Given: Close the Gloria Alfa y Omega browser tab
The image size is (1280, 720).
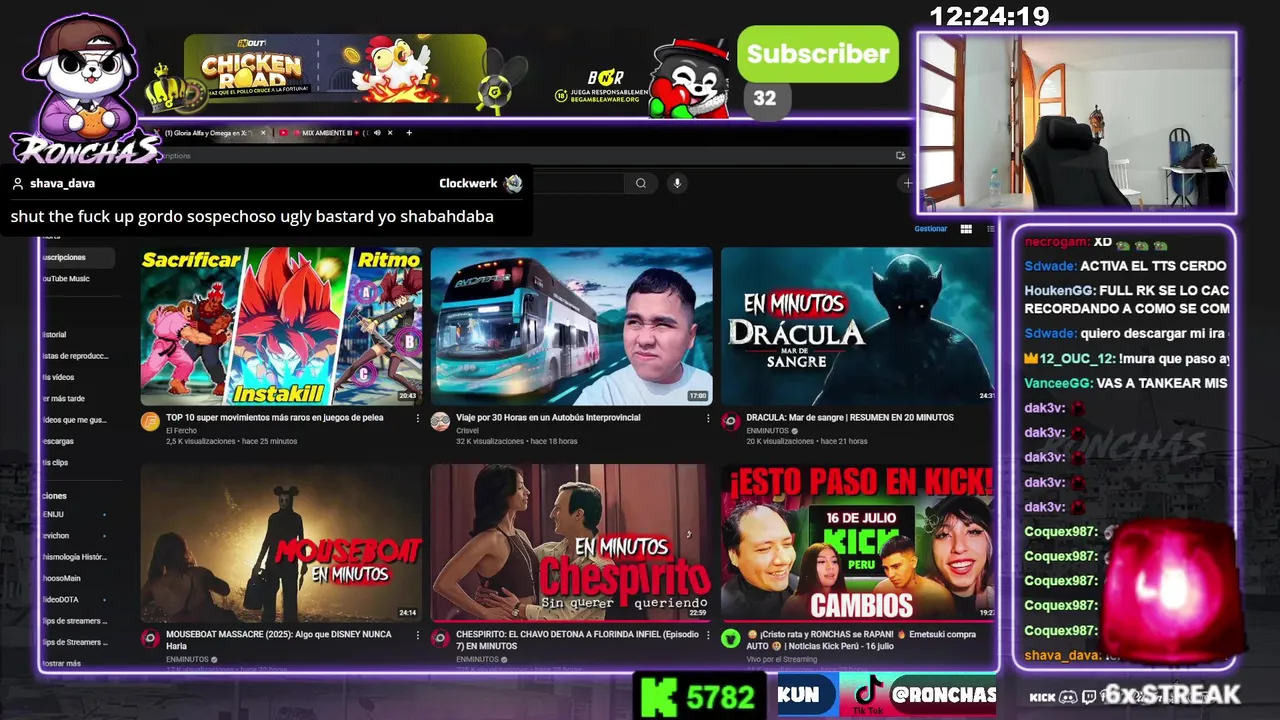Looking at the screenshot, I should coord(263,133).
